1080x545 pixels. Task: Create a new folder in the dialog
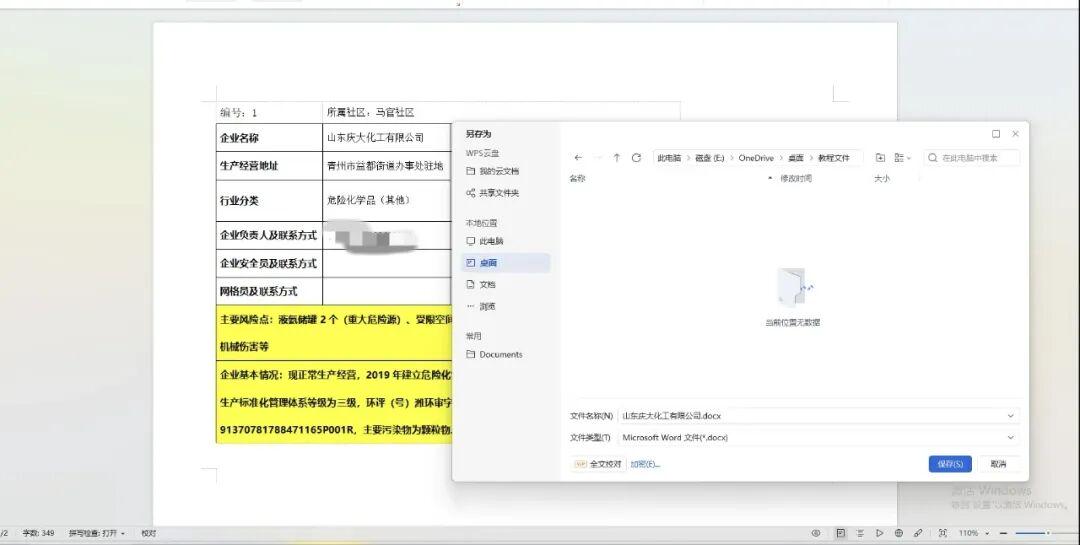pos(880,158)
